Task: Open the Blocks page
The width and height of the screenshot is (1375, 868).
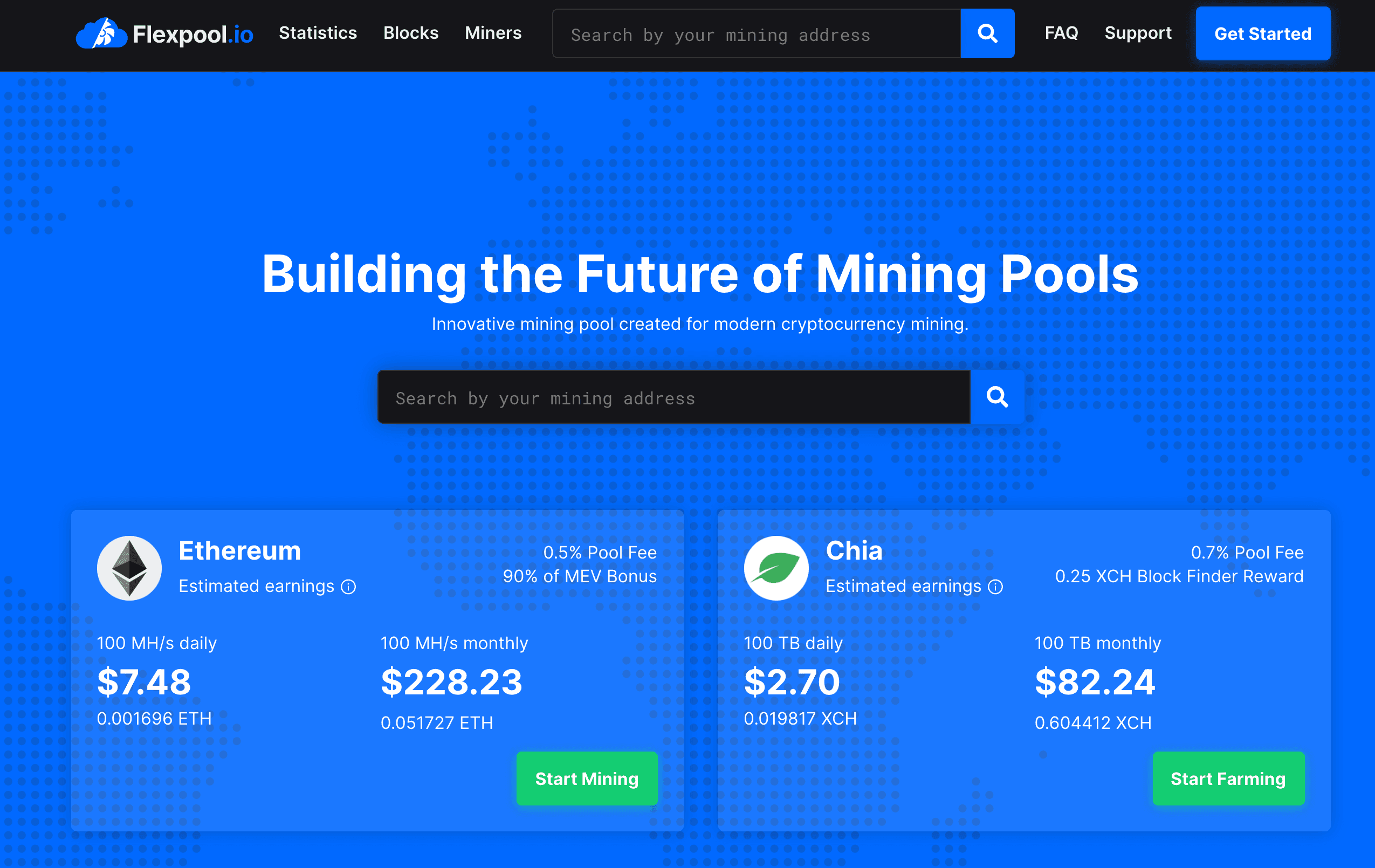Action: [410, 33]
